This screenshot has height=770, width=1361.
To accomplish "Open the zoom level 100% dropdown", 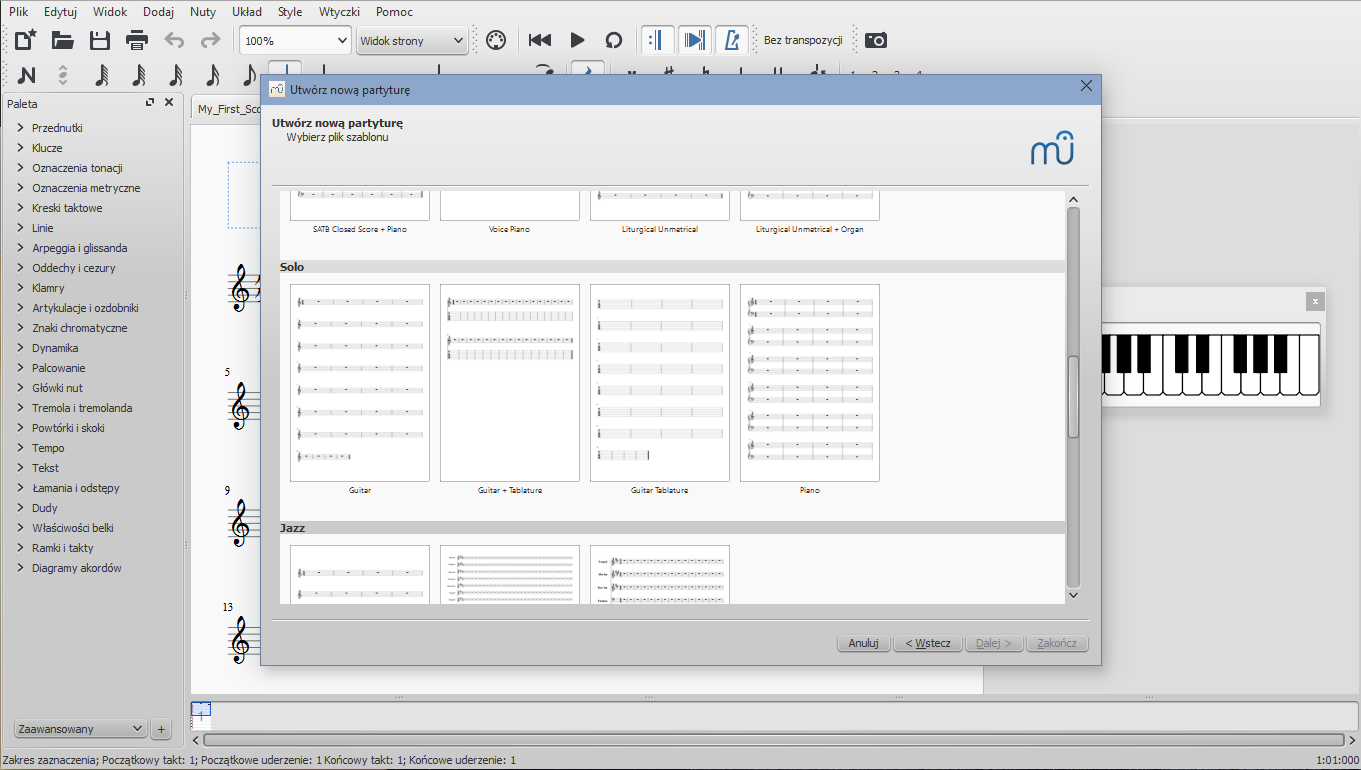I will pyautogui.click(x=295, y=41).
